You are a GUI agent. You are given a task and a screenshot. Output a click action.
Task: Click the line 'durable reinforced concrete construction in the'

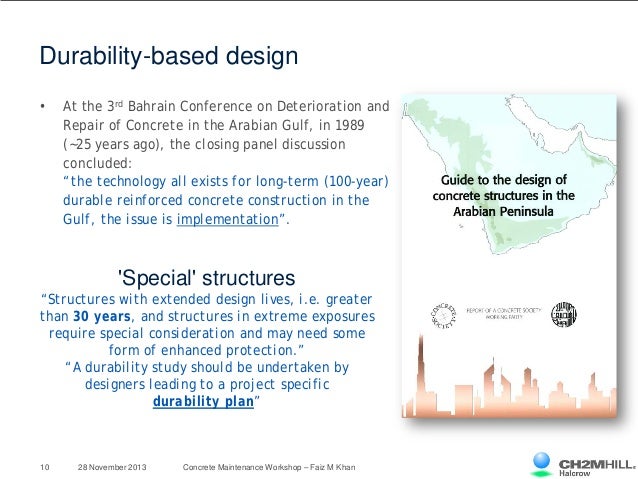click(x=216, y=200)
